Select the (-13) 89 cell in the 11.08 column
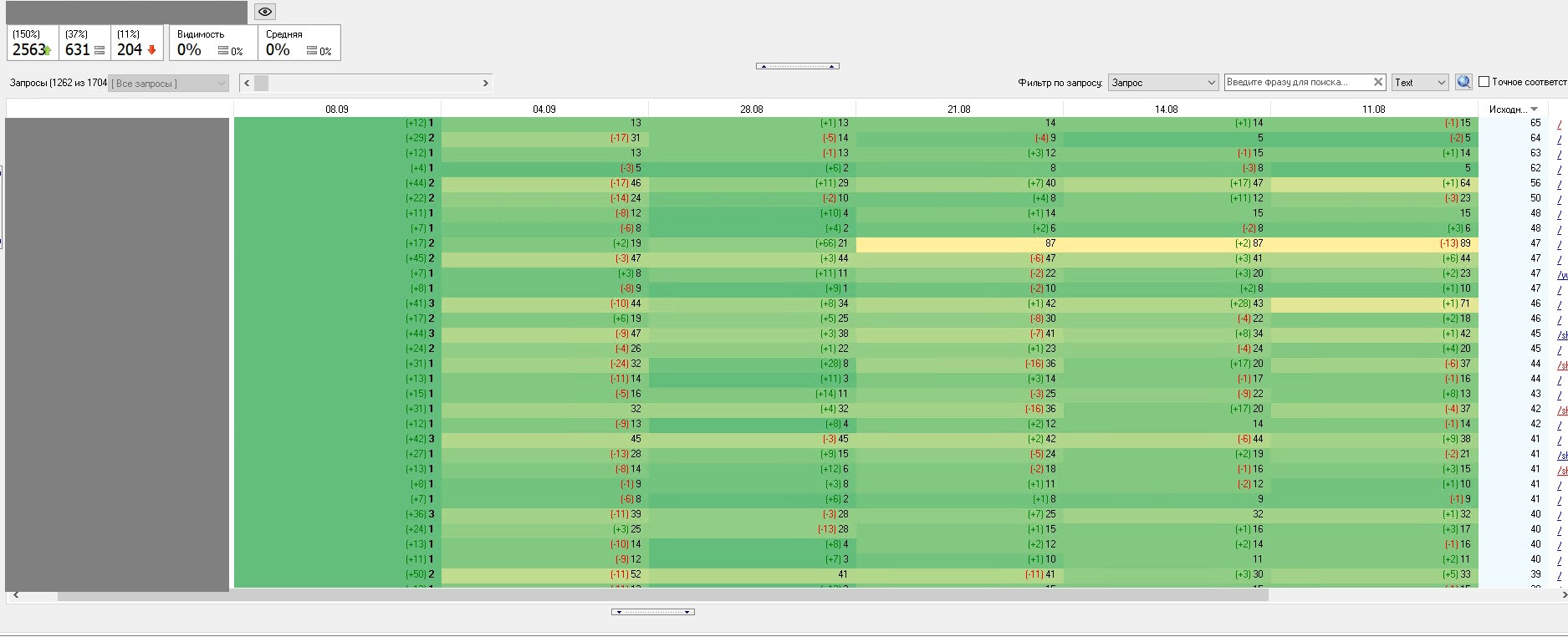Screen dimensions: 1568x637 pyautogui.click(x=1374, y=243)
